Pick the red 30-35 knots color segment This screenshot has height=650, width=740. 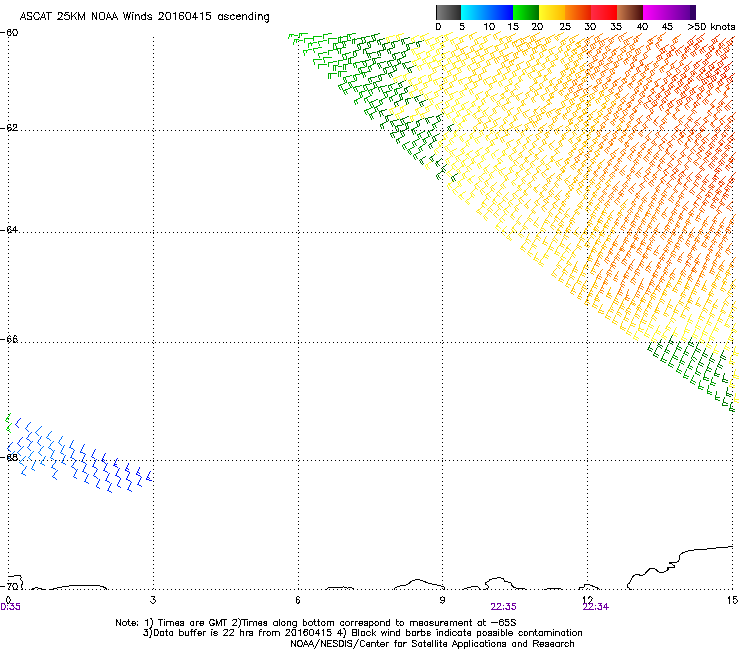604,12
